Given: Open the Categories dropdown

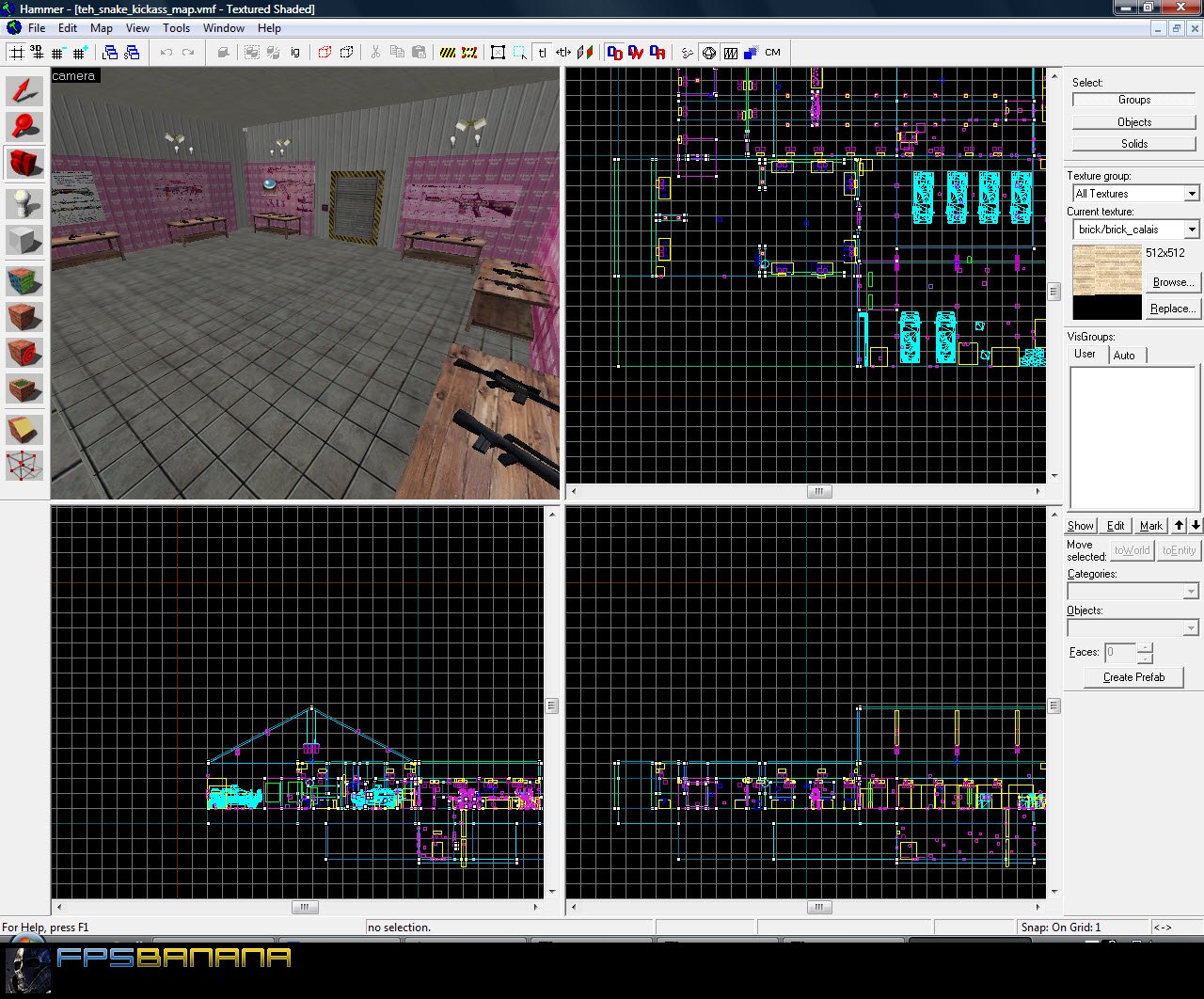Looking at the screenshot, I should (1191, 591).
